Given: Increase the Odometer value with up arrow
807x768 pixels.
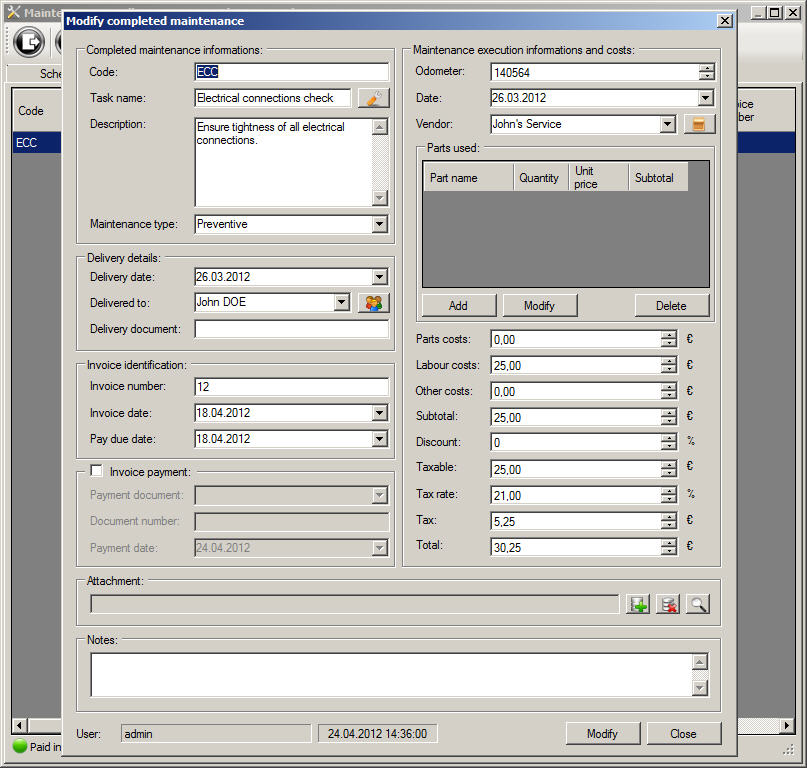Looking at the screenshot, I should tap(707, 68).
